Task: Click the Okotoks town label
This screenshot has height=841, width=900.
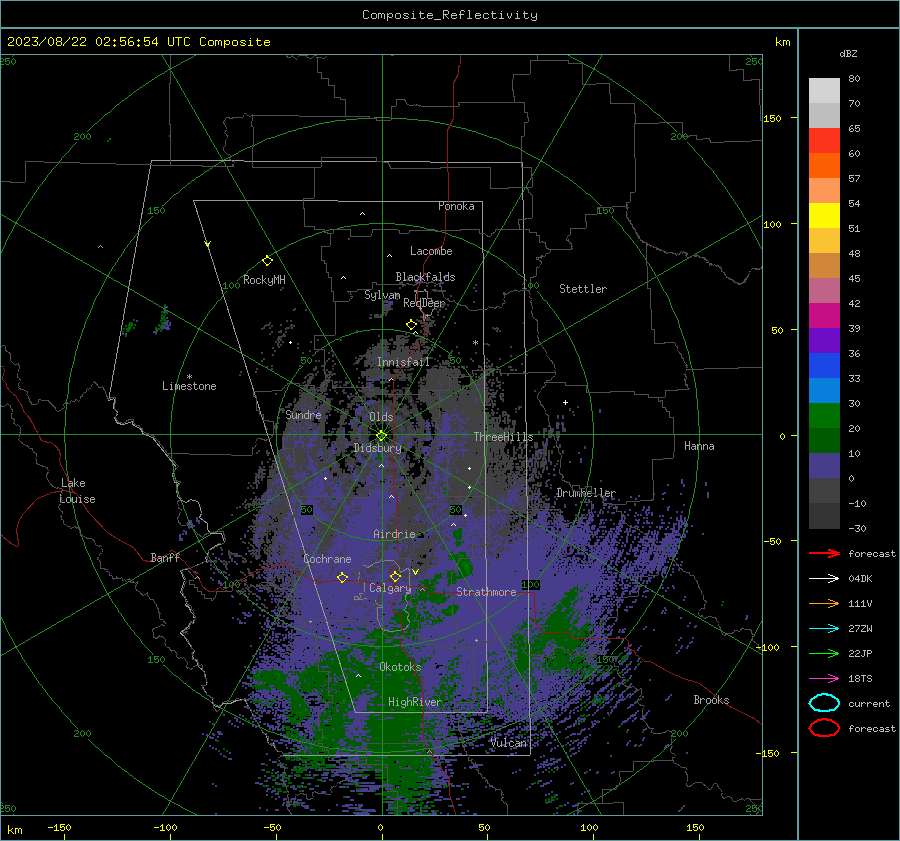Action: [400, 667]
